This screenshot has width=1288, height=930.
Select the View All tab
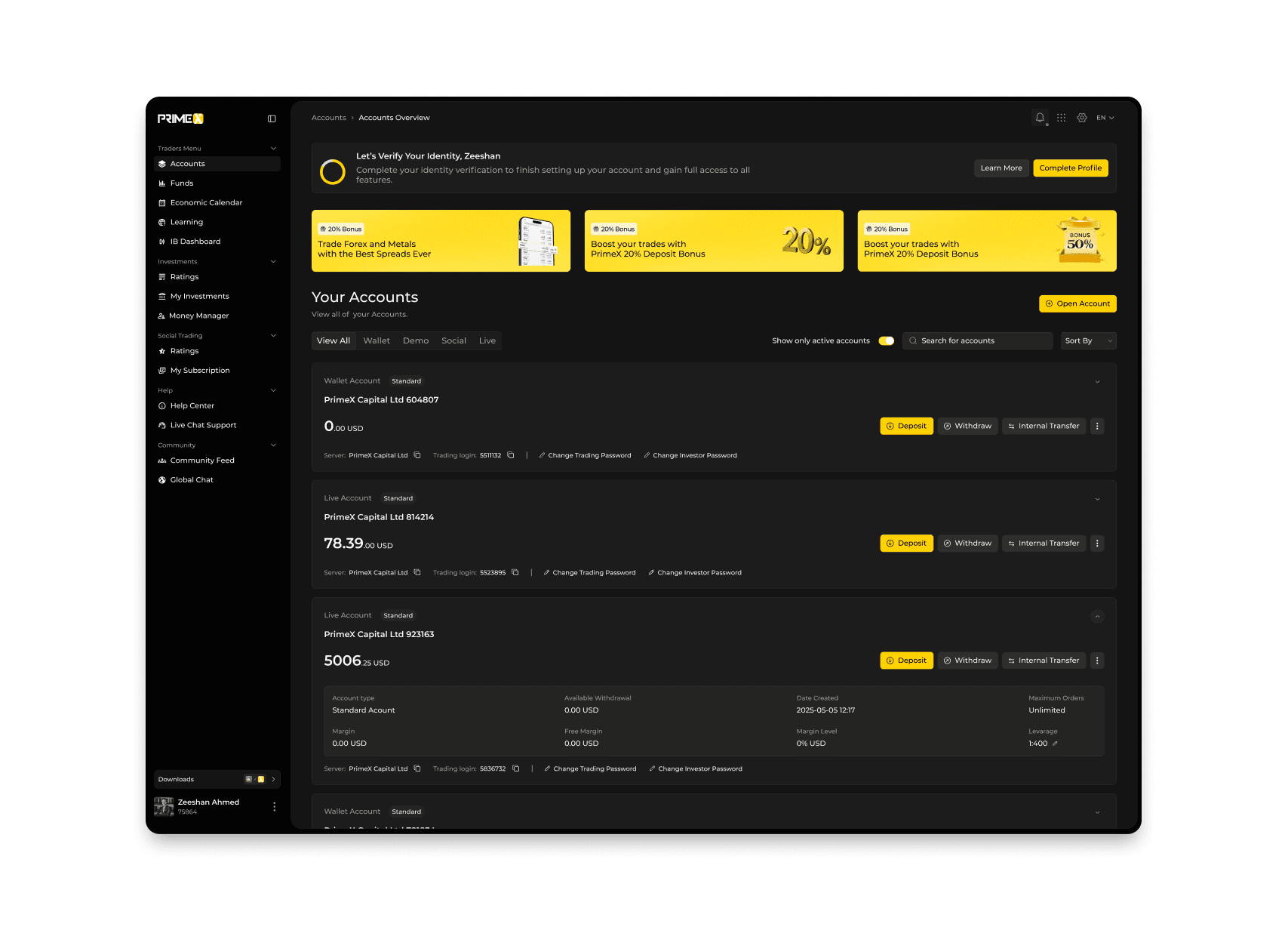pos(334,341)
